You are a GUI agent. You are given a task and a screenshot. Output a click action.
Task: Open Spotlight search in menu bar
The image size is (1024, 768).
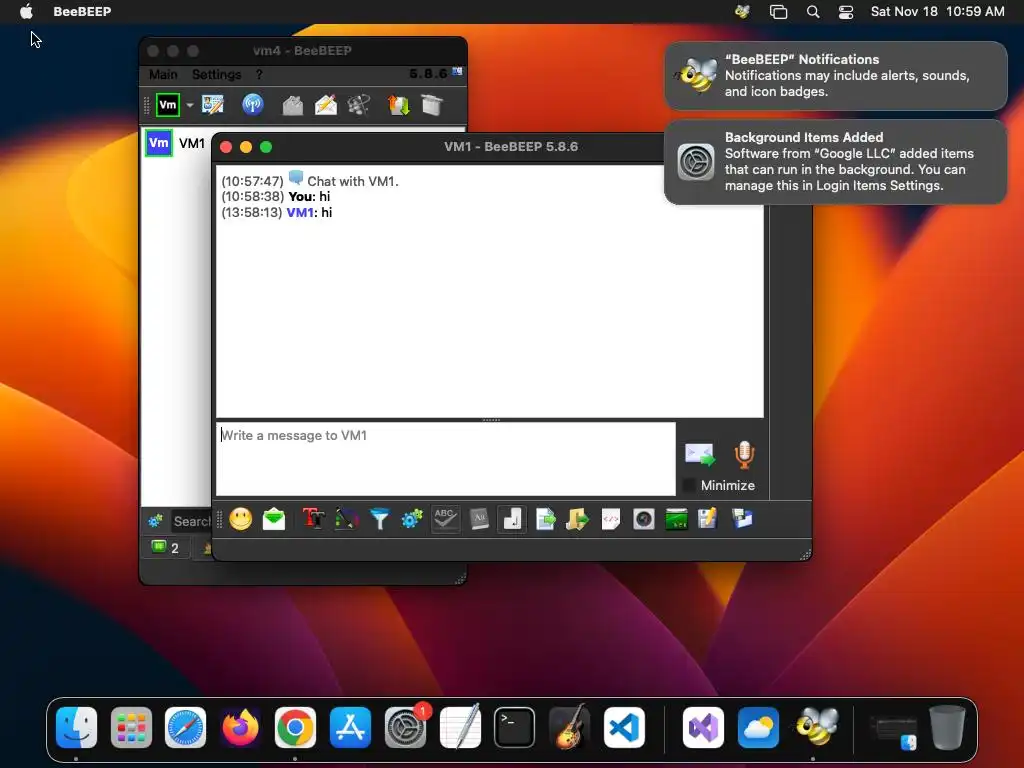point(813,11)
